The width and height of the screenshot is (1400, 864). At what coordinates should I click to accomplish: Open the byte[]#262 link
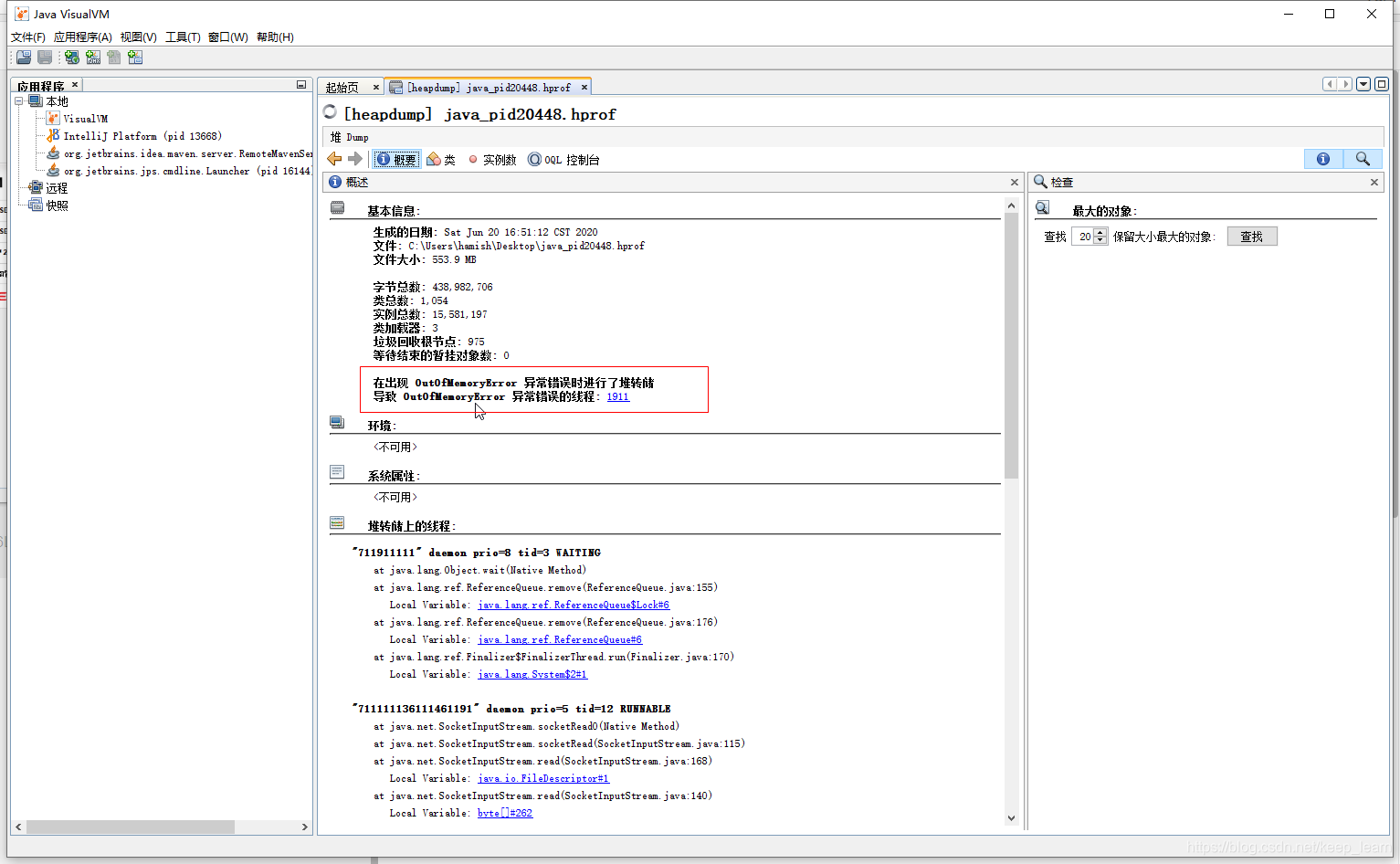click(505, 813)
